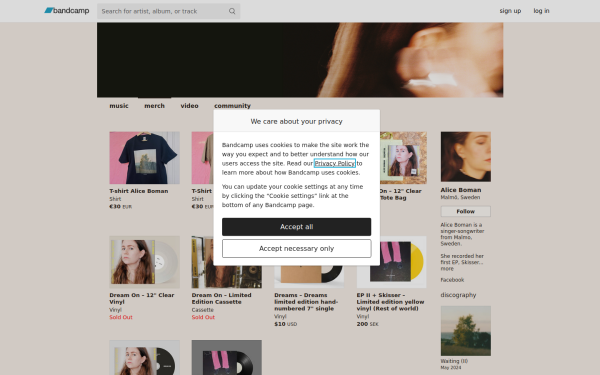Click the Follow button
The height and width of the screenshot is (375, 600).
coord(466,211)
